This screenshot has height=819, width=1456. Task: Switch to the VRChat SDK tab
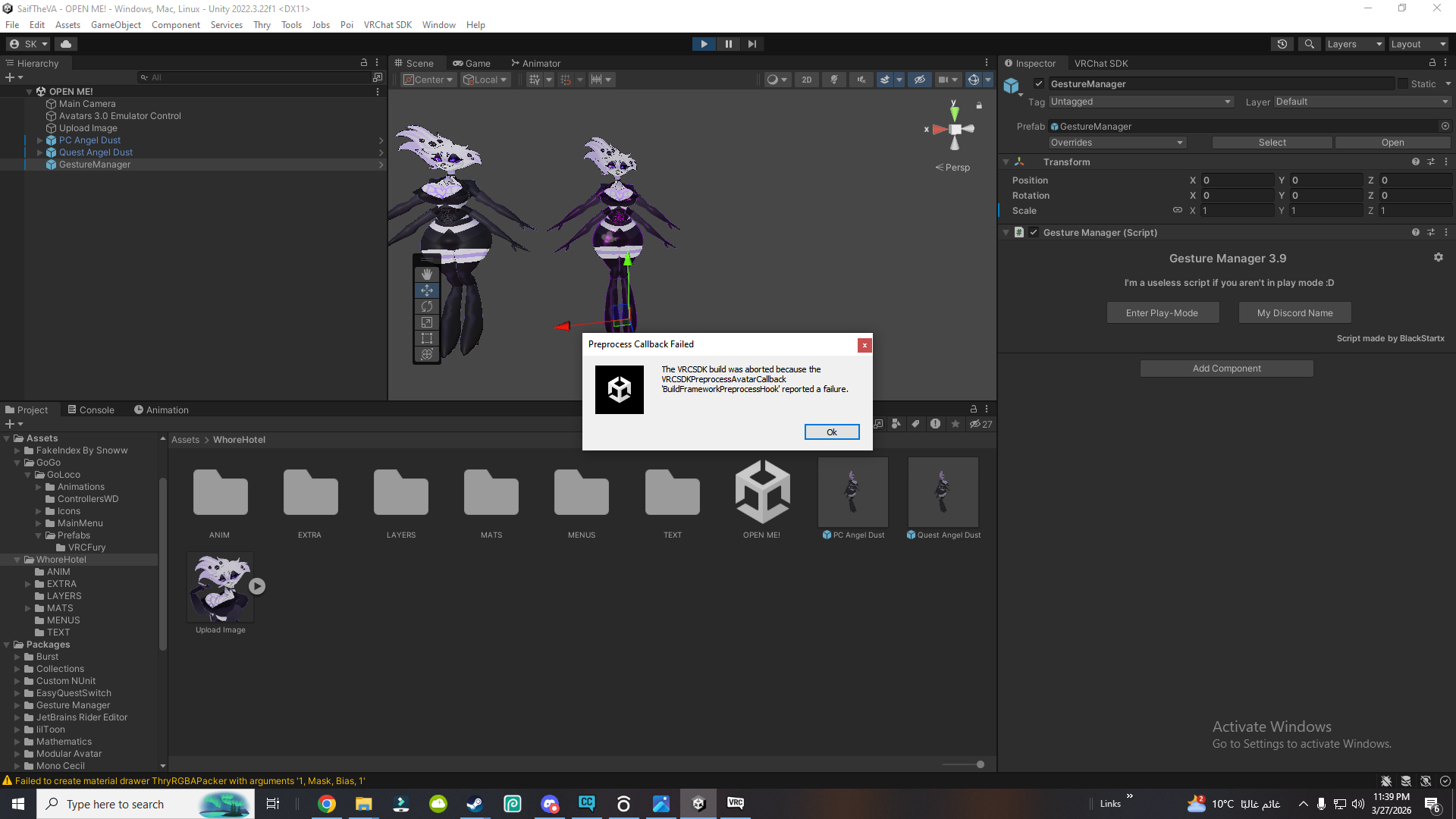(x=1101, y=63)
